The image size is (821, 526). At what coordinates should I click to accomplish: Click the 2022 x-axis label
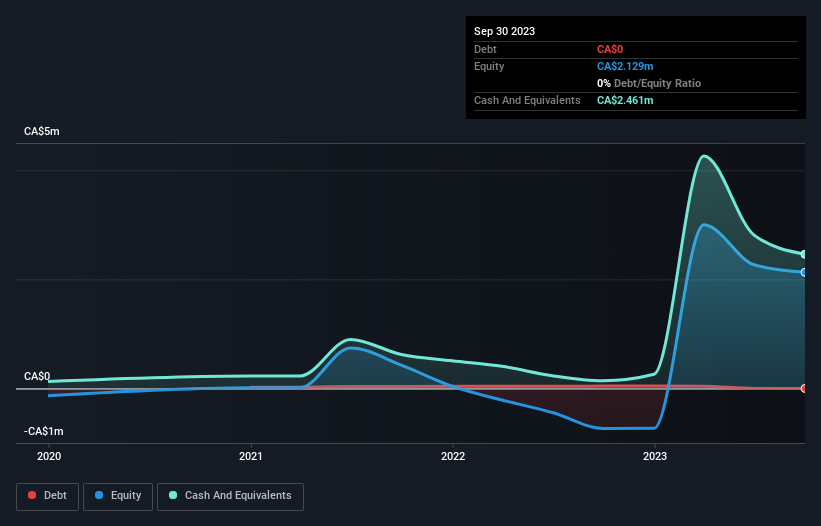coord(453,456)
